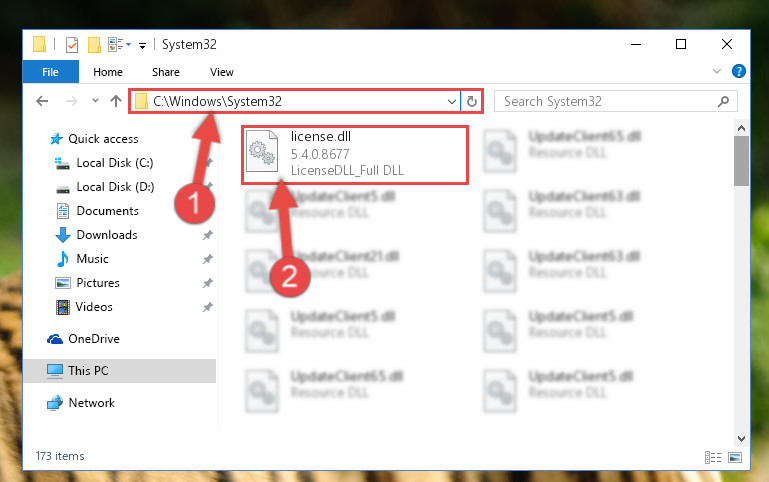769x482 pixels.
Task: Open the File menu tab
Action: (x=51, y=72)
